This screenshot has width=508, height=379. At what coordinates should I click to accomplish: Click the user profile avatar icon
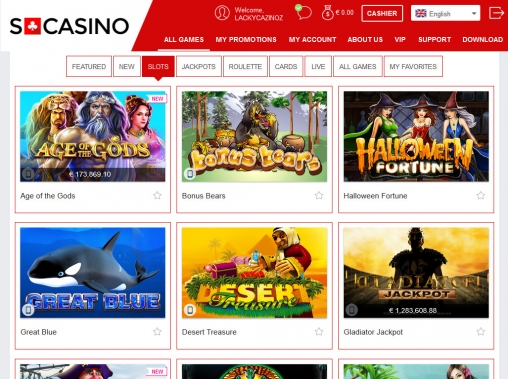(x=222, y=13)
